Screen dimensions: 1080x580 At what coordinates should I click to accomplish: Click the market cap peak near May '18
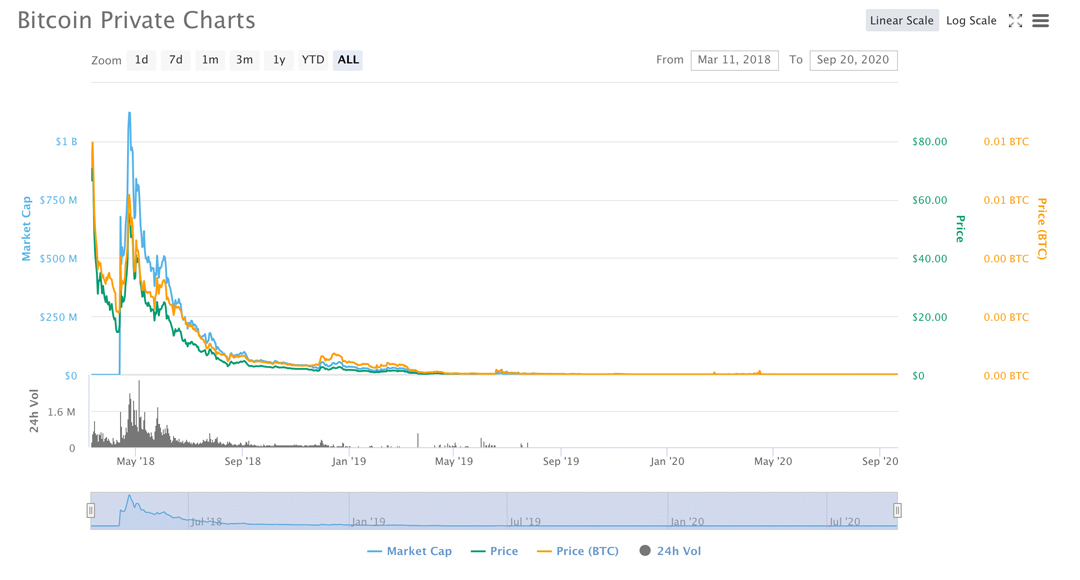coord(129,113)
